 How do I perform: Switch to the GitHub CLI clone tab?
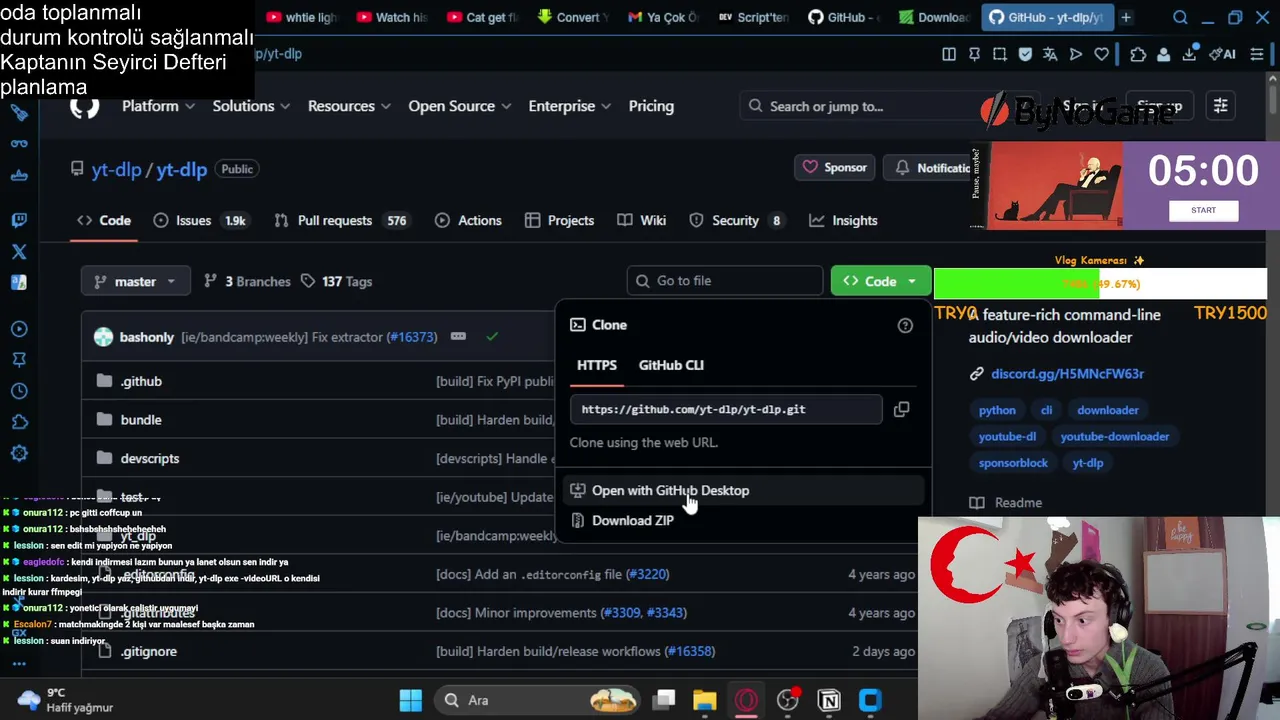coord(671,365)
